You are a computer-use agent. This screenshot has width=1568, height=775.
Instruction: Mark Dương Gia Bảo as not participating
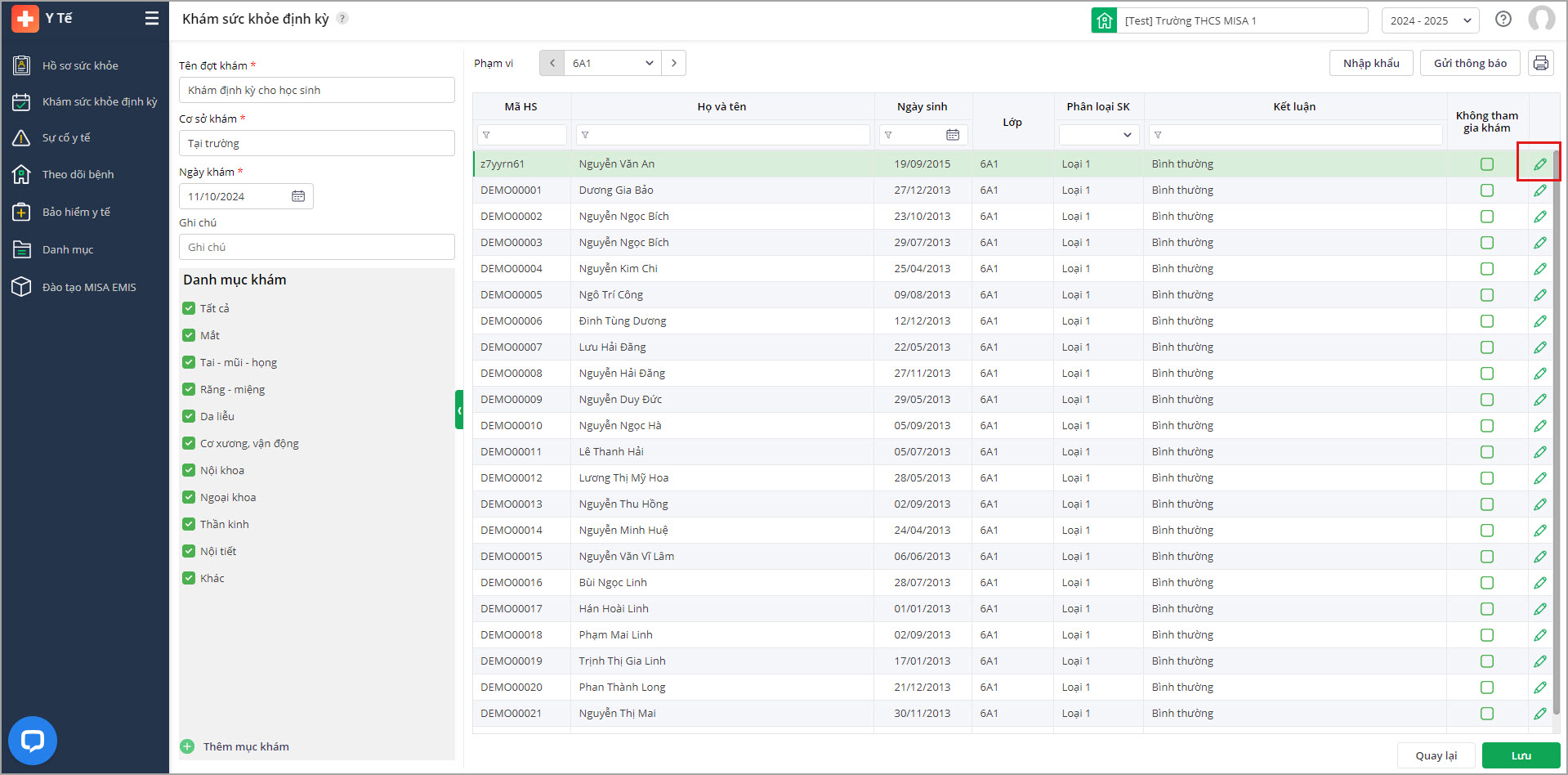coord(1486,190)
